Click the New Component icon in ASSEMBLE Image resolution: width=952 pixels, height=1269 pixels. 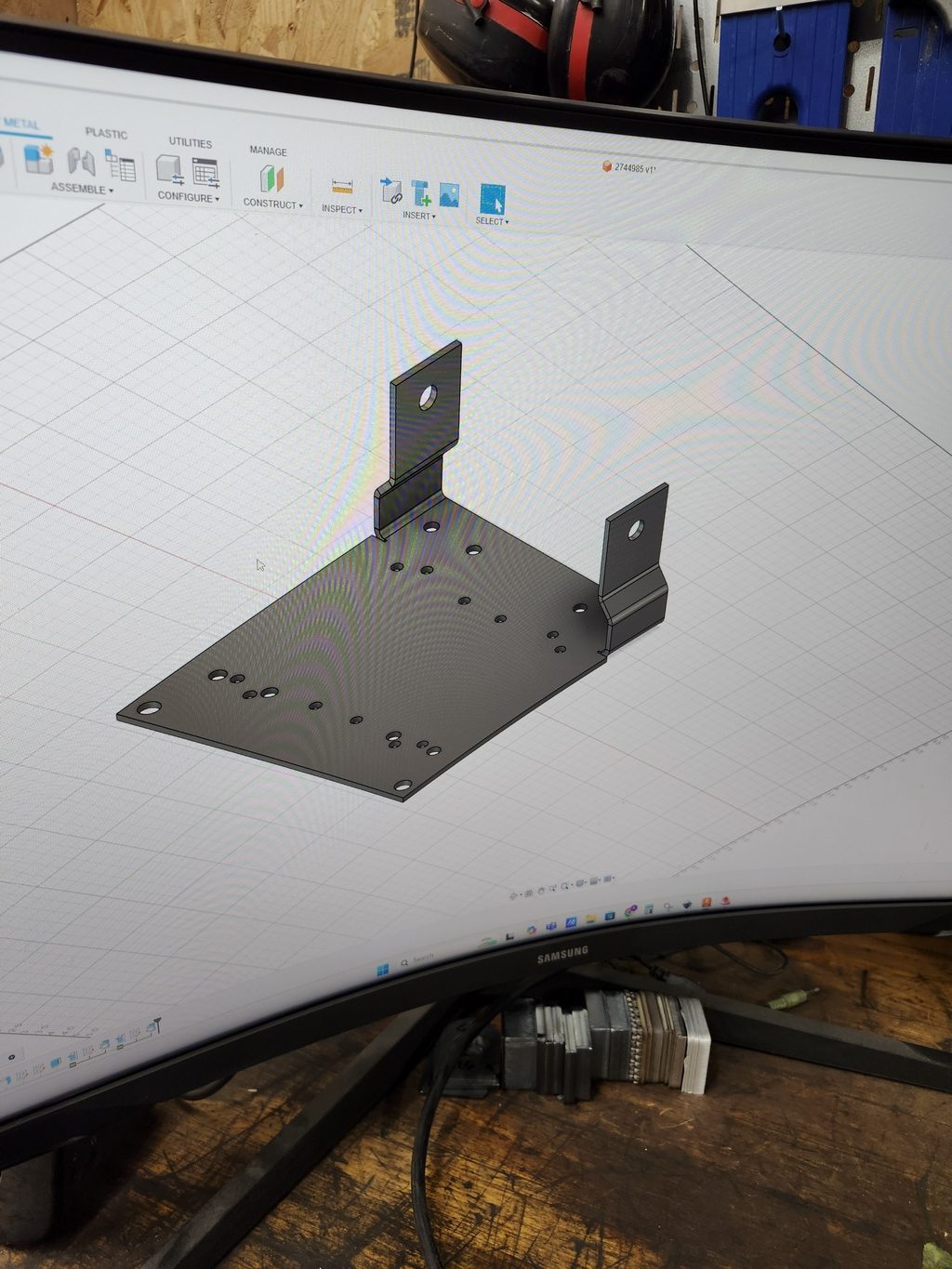click(x=38, y=157)
